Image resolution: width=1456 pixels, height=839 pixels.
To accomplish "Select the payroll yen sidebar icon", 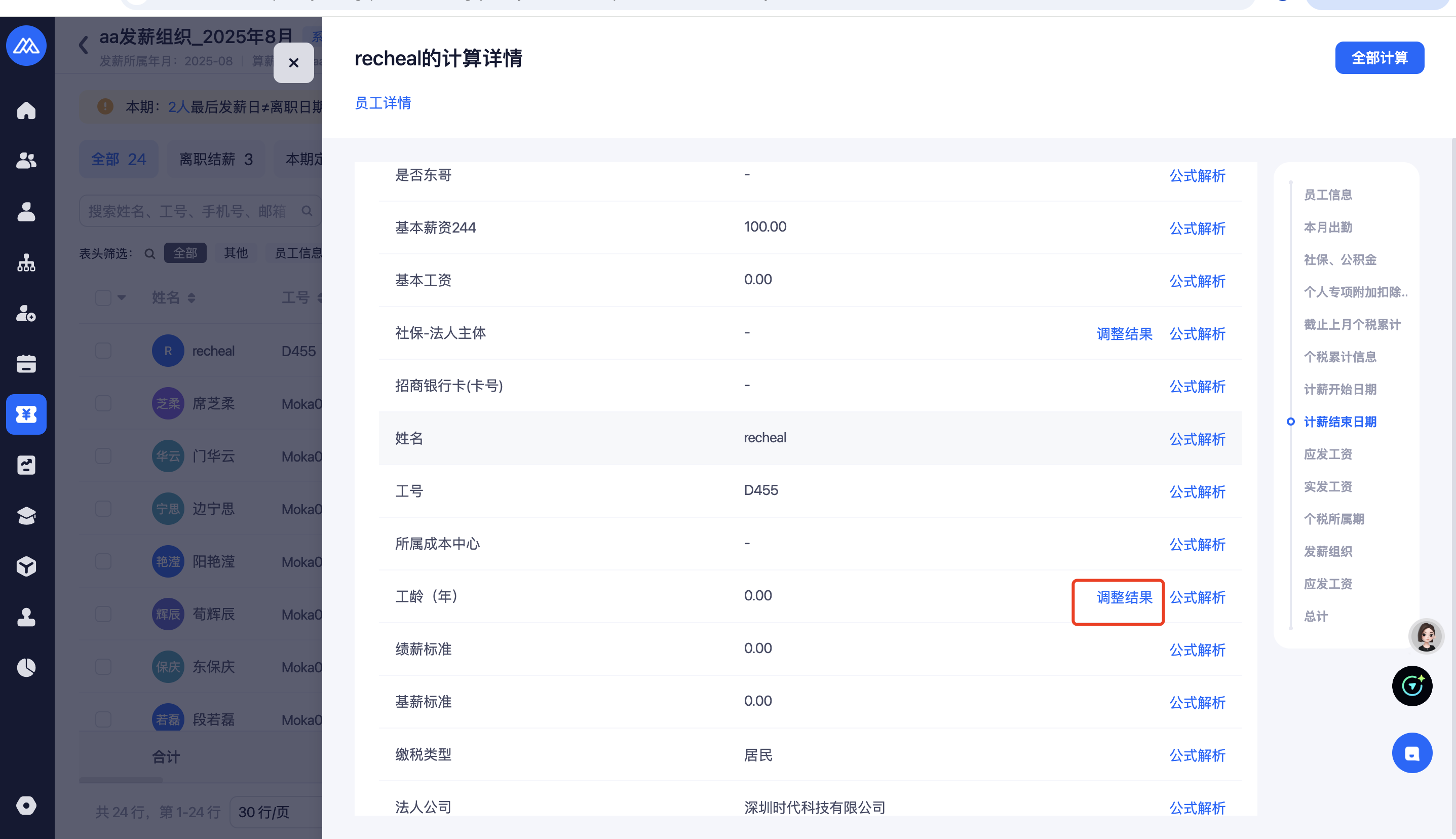I will click(26, 414).
